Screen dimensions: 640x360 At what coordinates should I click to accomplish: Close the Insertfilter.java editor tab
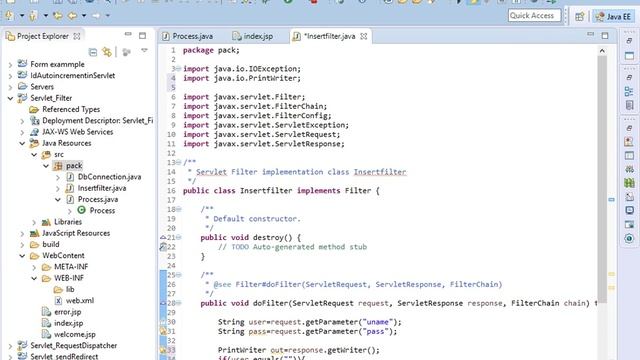364,36
